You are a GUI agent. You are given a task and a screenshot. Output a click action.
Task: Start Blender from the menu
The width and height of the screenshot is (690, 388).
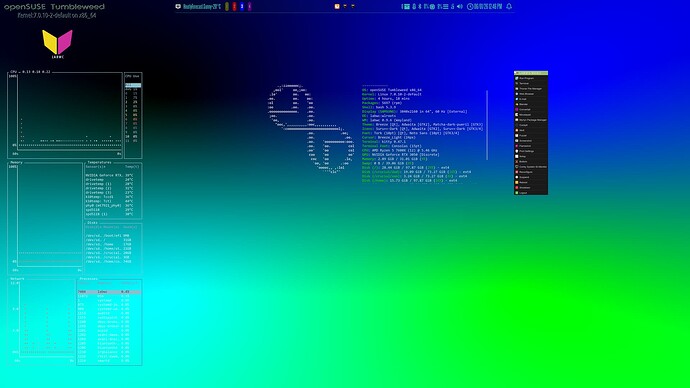tap(531, 104)
